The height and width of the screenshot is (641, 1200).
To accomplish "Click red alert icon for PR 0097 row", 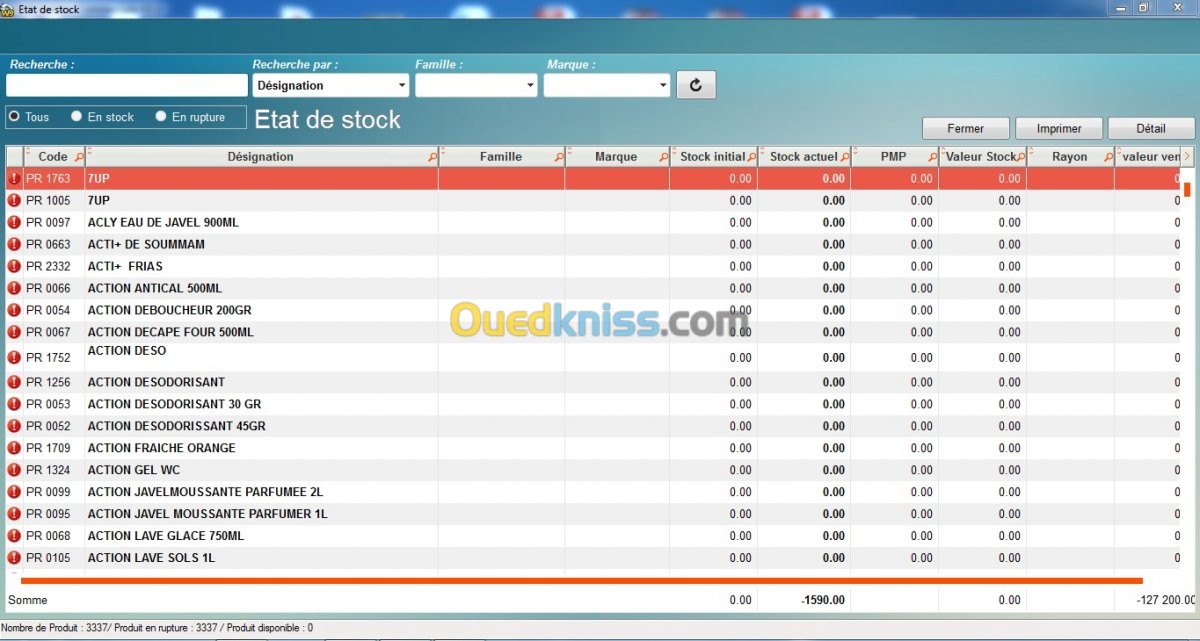I will (x=14, y=222).
